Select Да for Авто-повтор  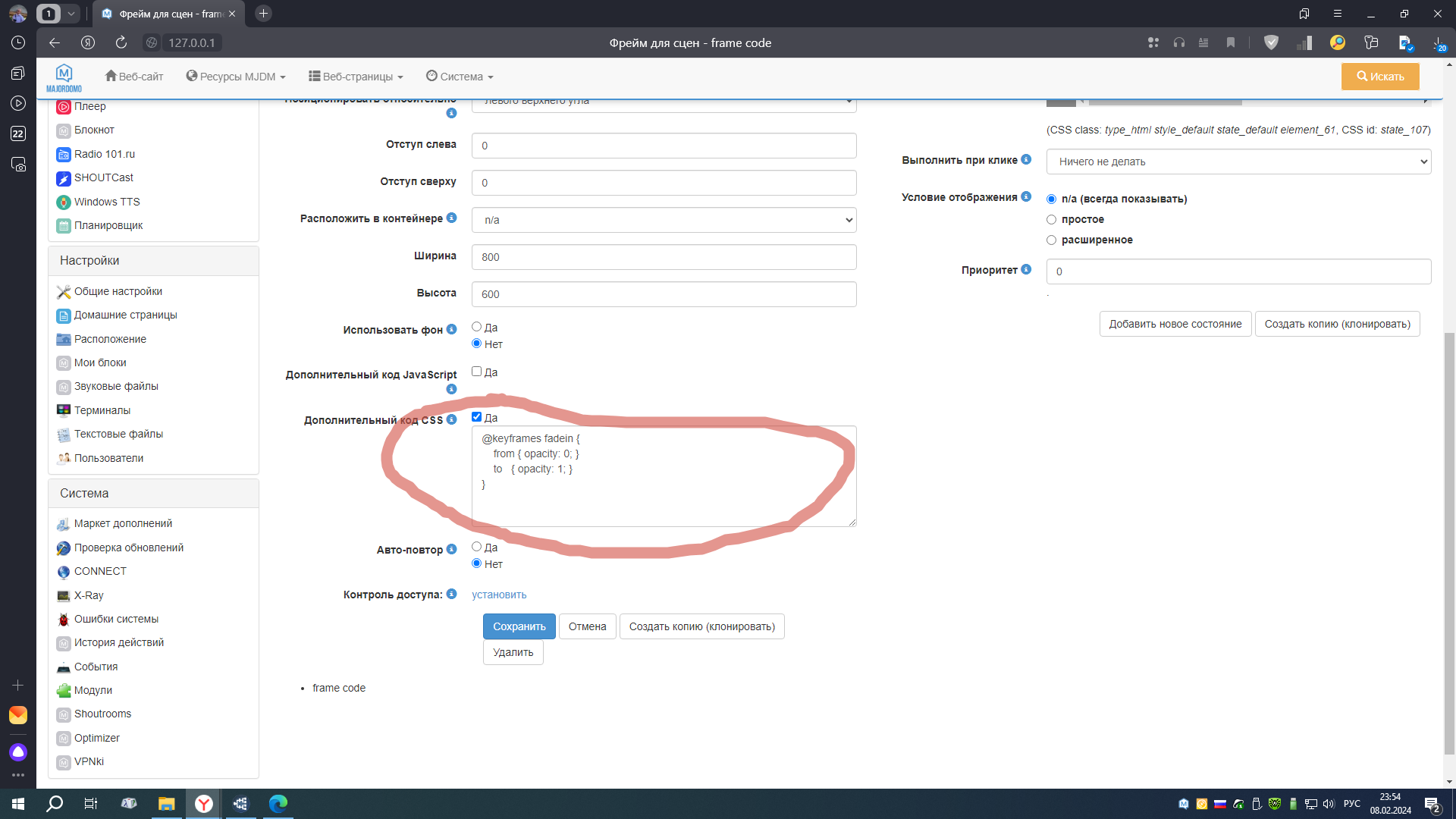476,547
